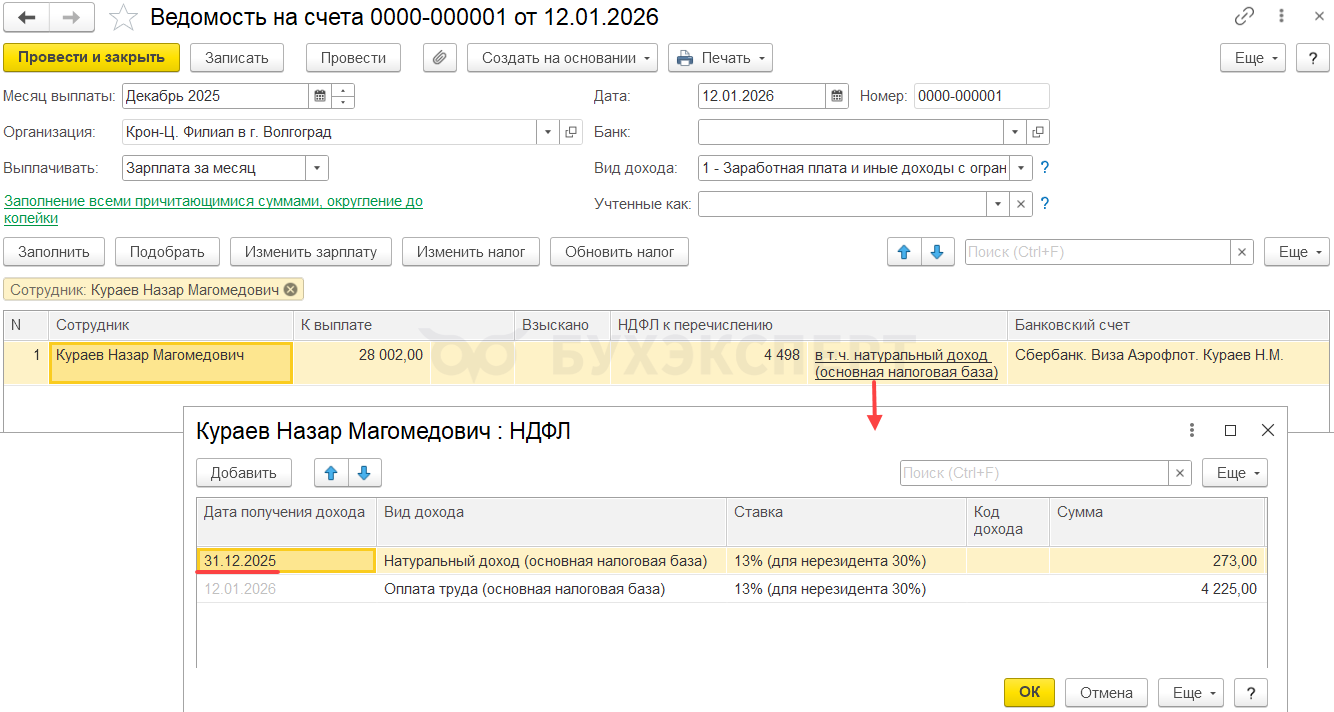Viewport: 1334px width, 712px height.
Task: Click the Заполнить button
Action: tap(54, 252)
